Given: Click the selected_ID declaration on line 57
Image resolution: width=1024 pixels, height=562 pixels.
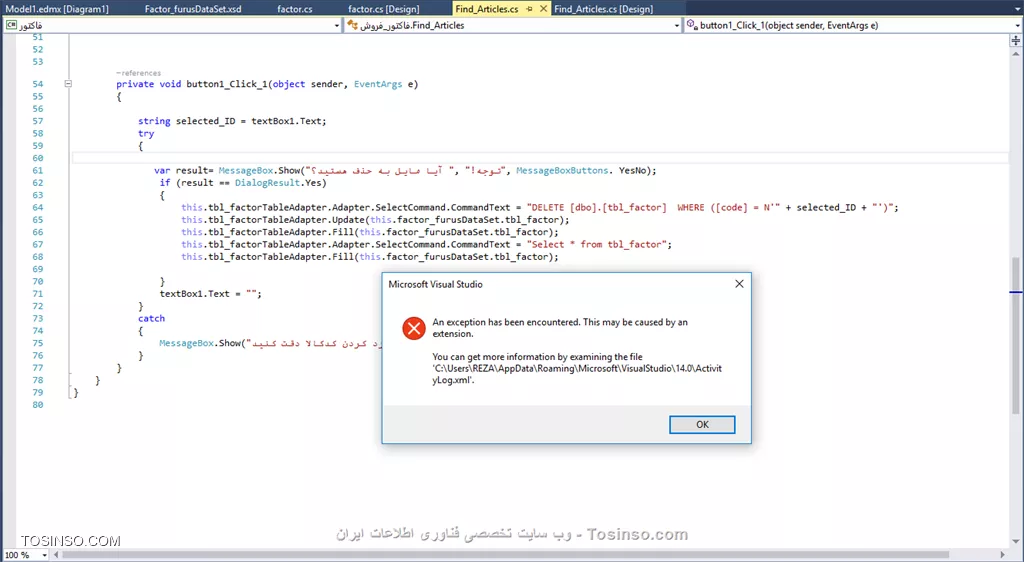Looking at the screenshot, I should point(205,121).
